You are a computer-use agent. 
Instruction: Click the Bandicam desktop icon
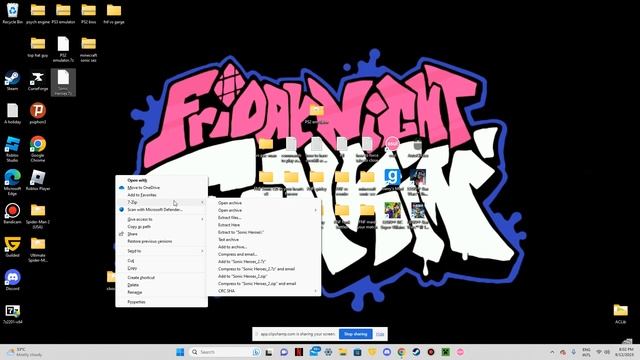click(x=12, y=213)
